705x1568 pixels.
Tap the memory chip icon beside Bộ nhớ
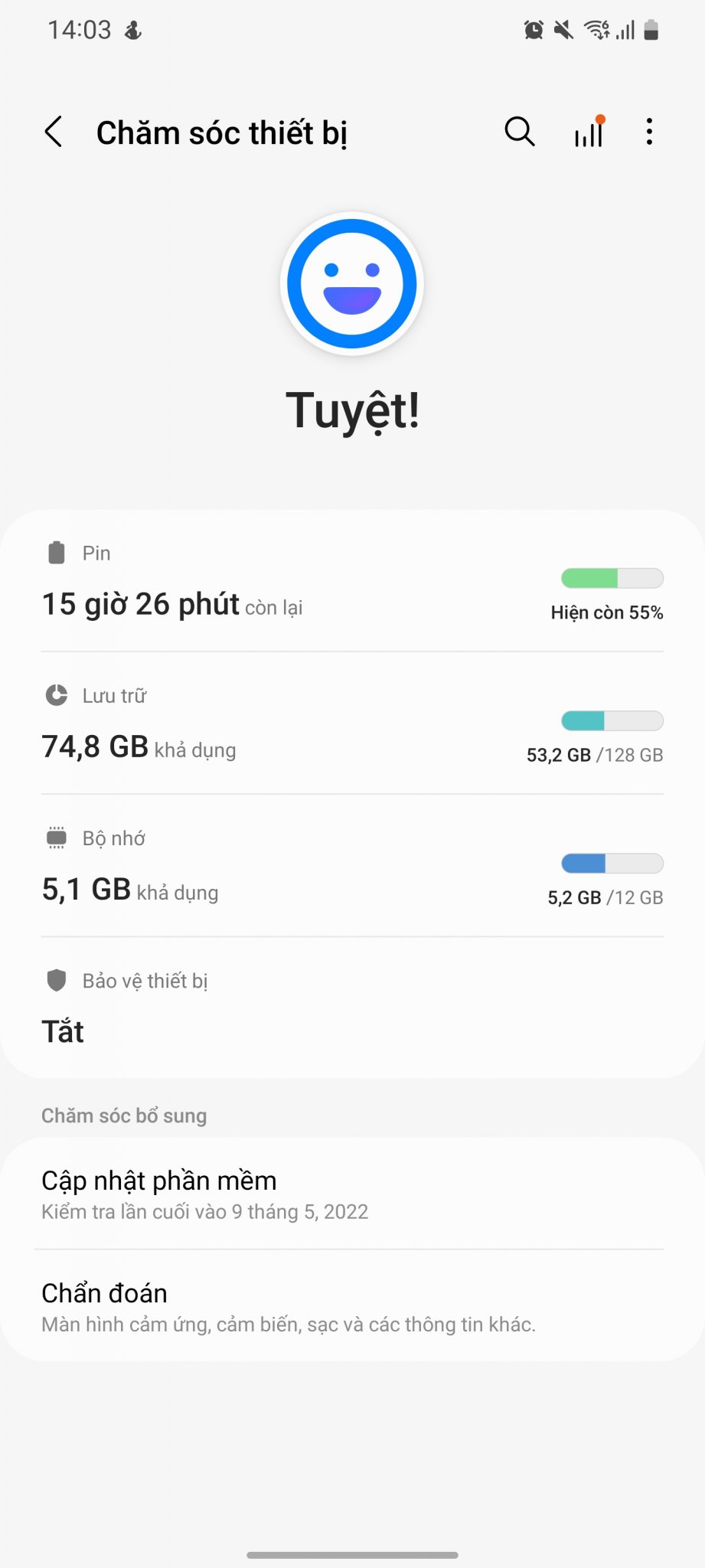coord(57,838)
